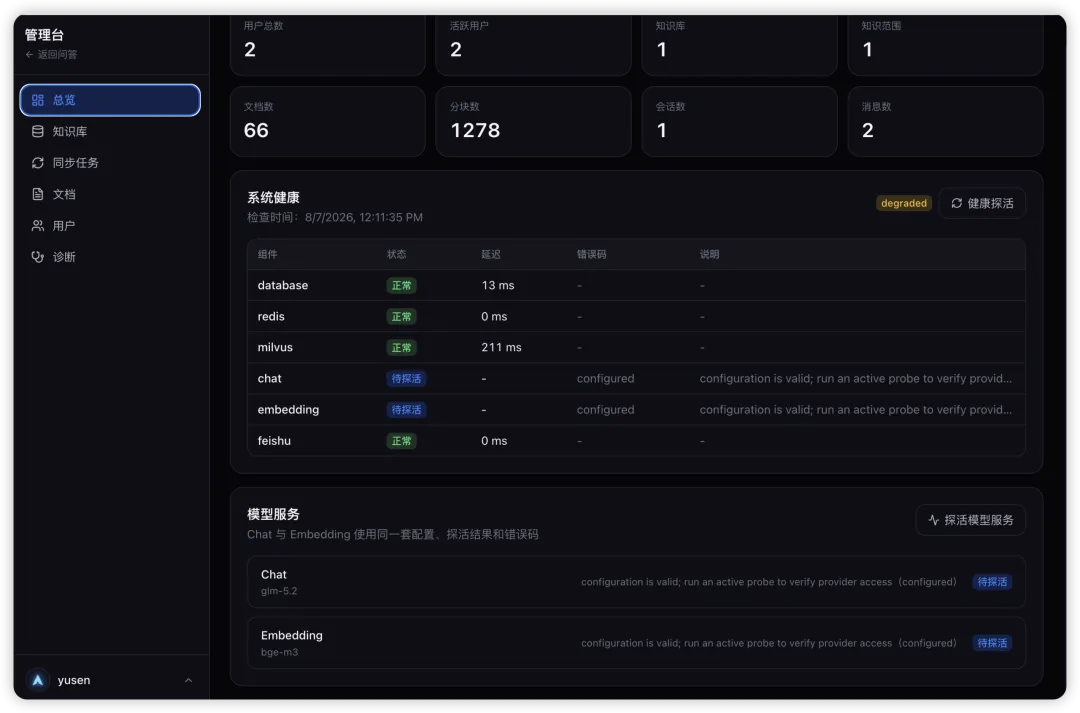The width and height of the screenshot is (1080, 713).
Task: Click the 用户总数 stat card
Action: (328, 43)
